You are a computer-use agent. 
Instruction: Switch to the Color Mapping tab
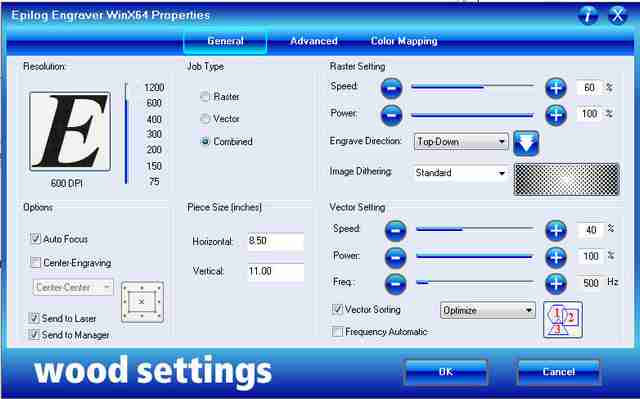404,41
